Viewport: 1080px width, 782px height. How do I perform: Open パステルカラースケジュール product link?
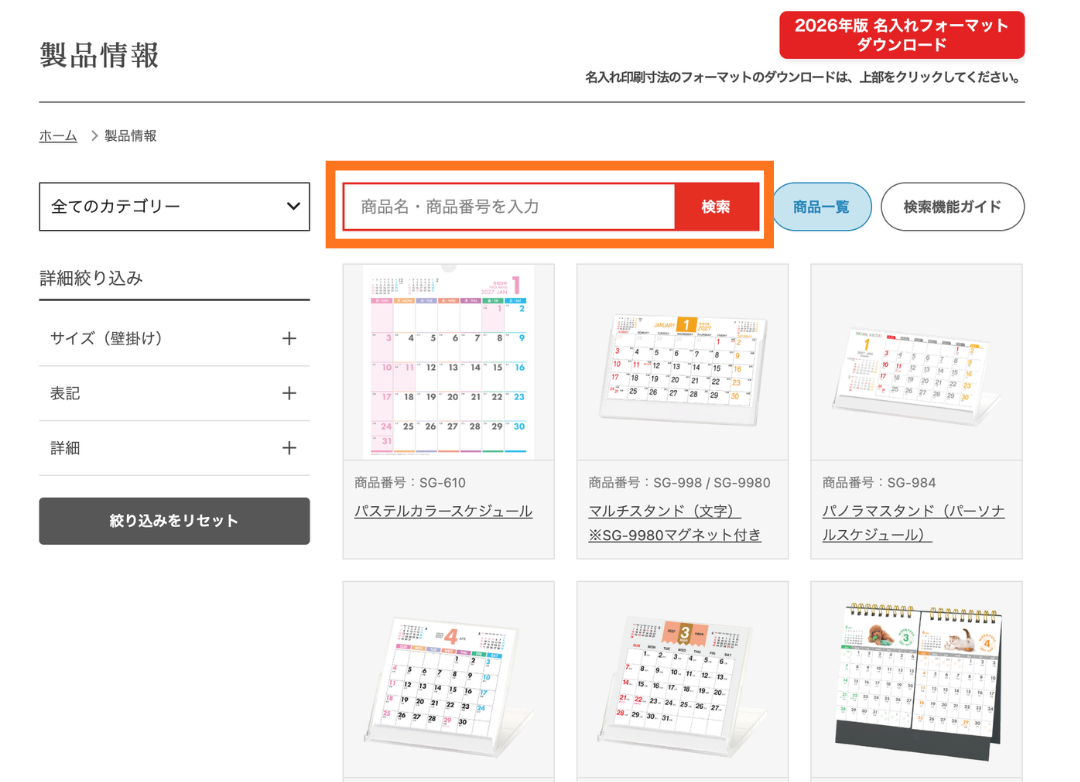[x=443, y=511]
